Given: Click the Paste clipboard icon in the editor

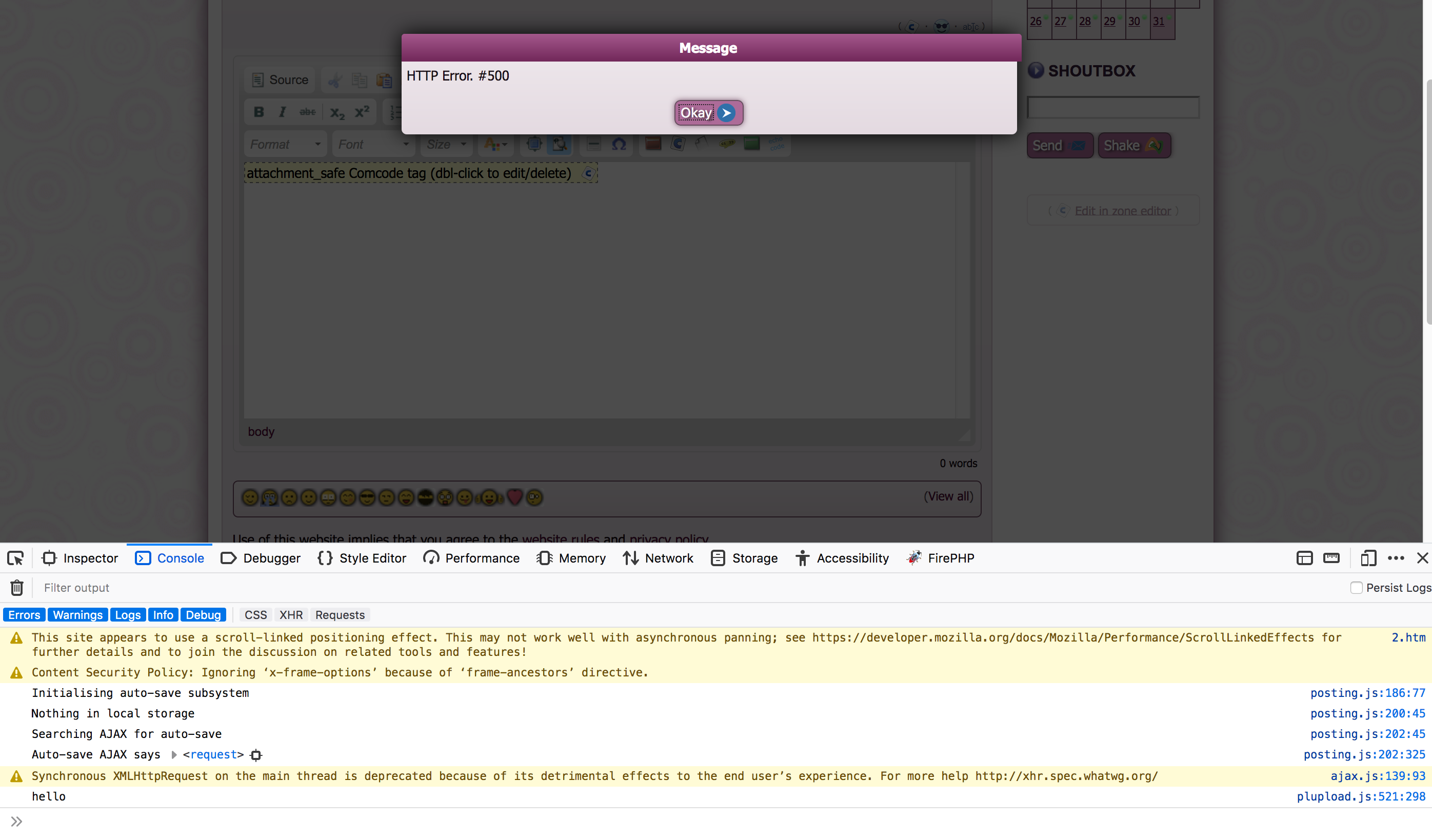Looking at the screenshot, I should (x=385, y=80).
